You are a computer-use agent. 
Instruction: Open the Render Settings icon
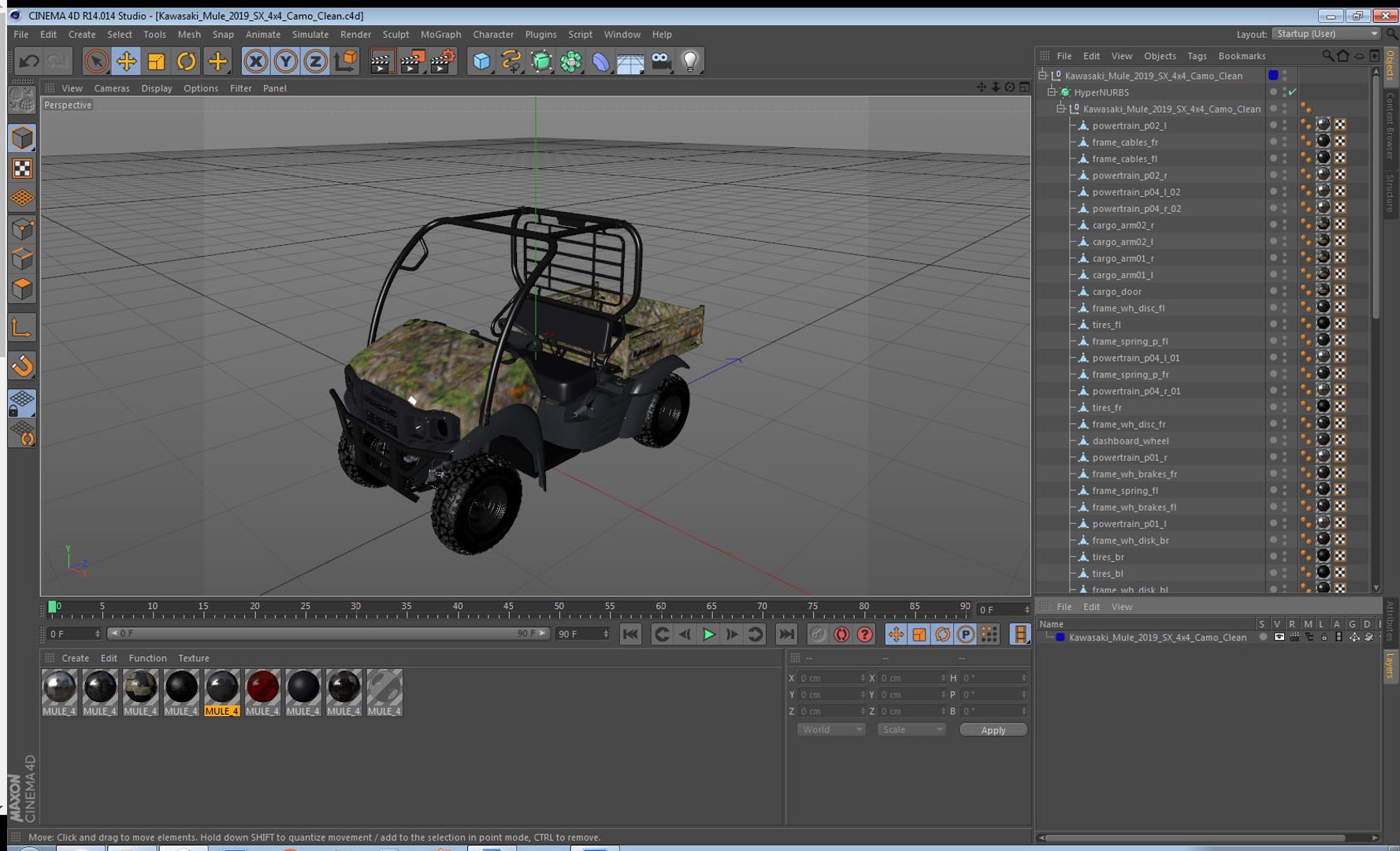[443, 61]
